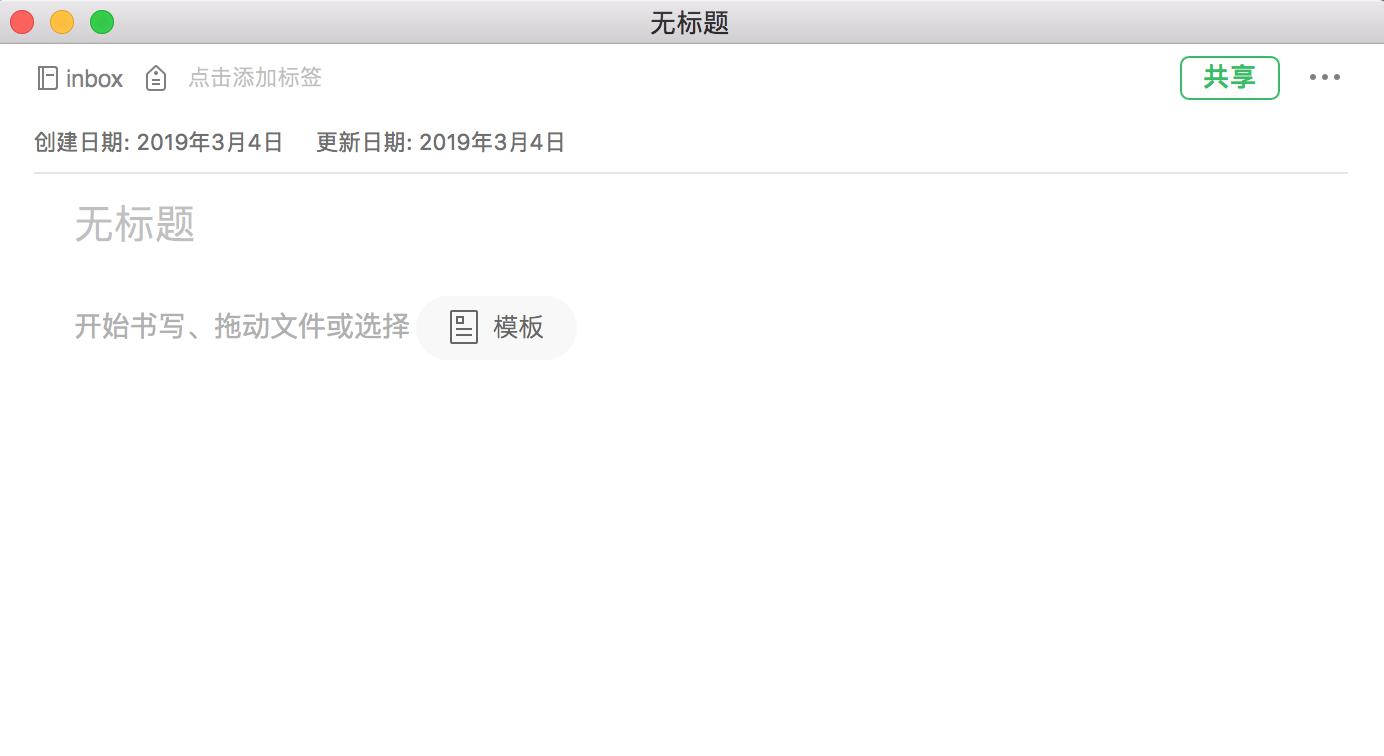Focus the 点击添加标签 tag field

[x=255, y=78]
